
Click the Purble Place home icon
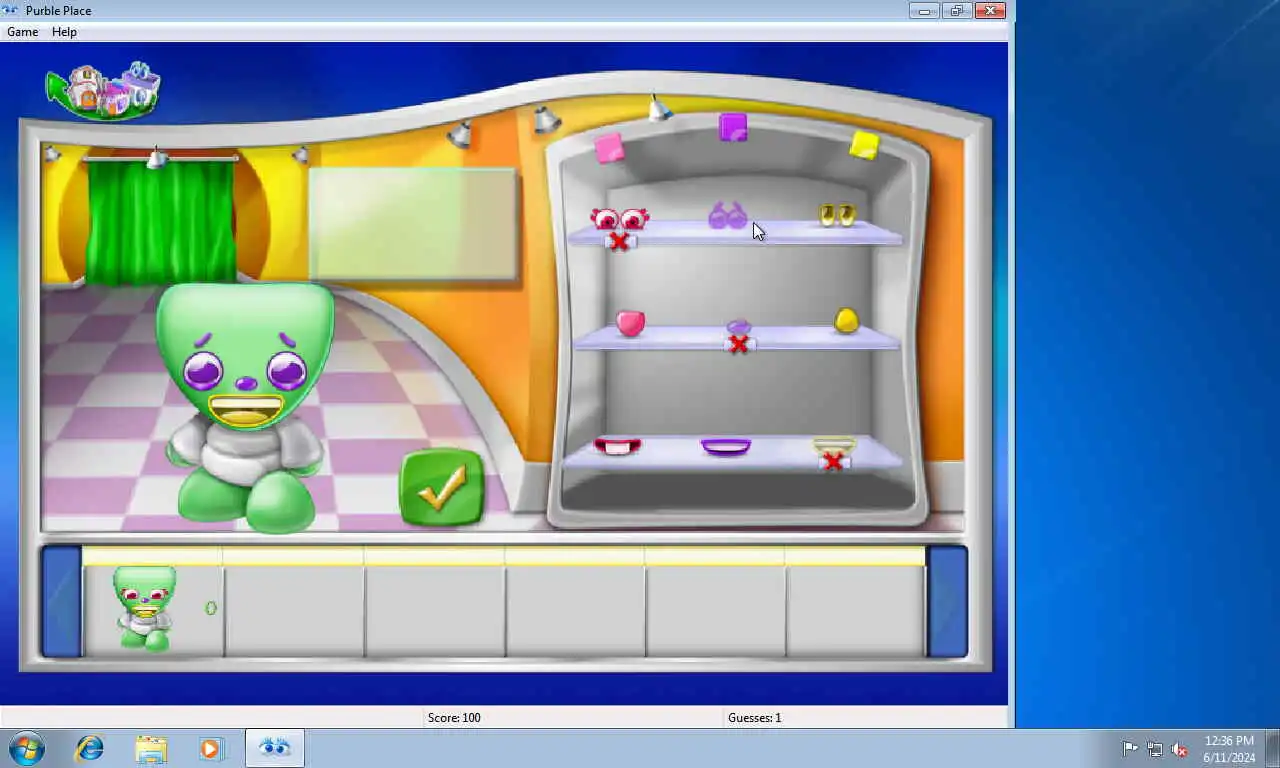coord(103,90)
